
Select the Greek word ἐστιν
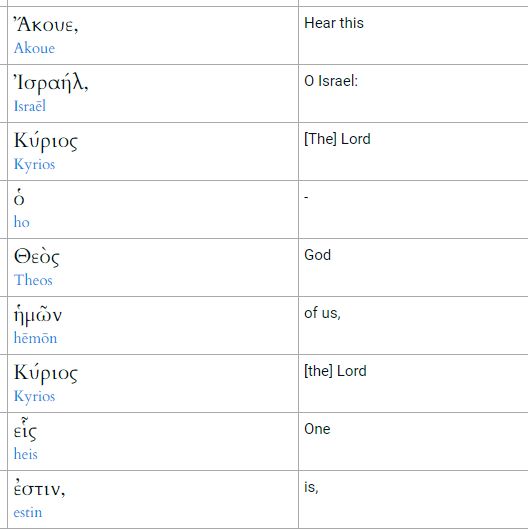pyautogui.click(x=39, y=489)
